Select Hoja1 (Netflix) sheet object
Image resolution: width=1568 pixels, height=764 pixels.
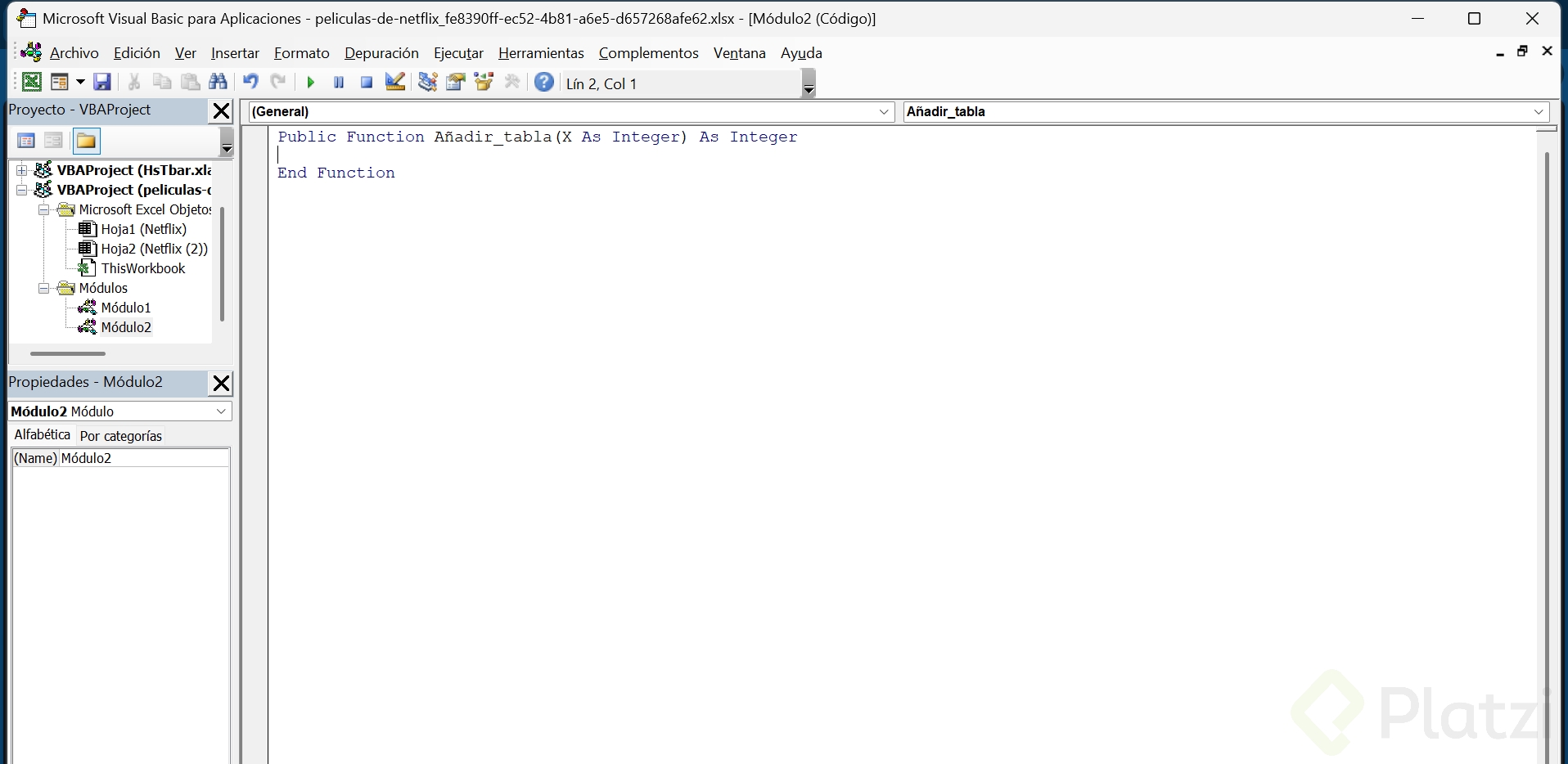[144, 229]
